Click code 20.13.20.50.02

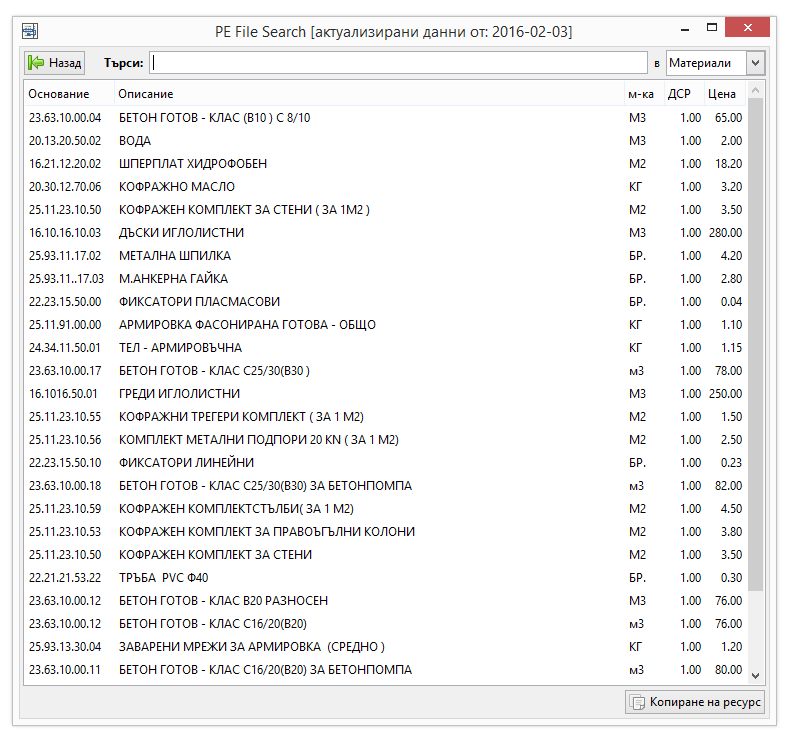point(65,141)
